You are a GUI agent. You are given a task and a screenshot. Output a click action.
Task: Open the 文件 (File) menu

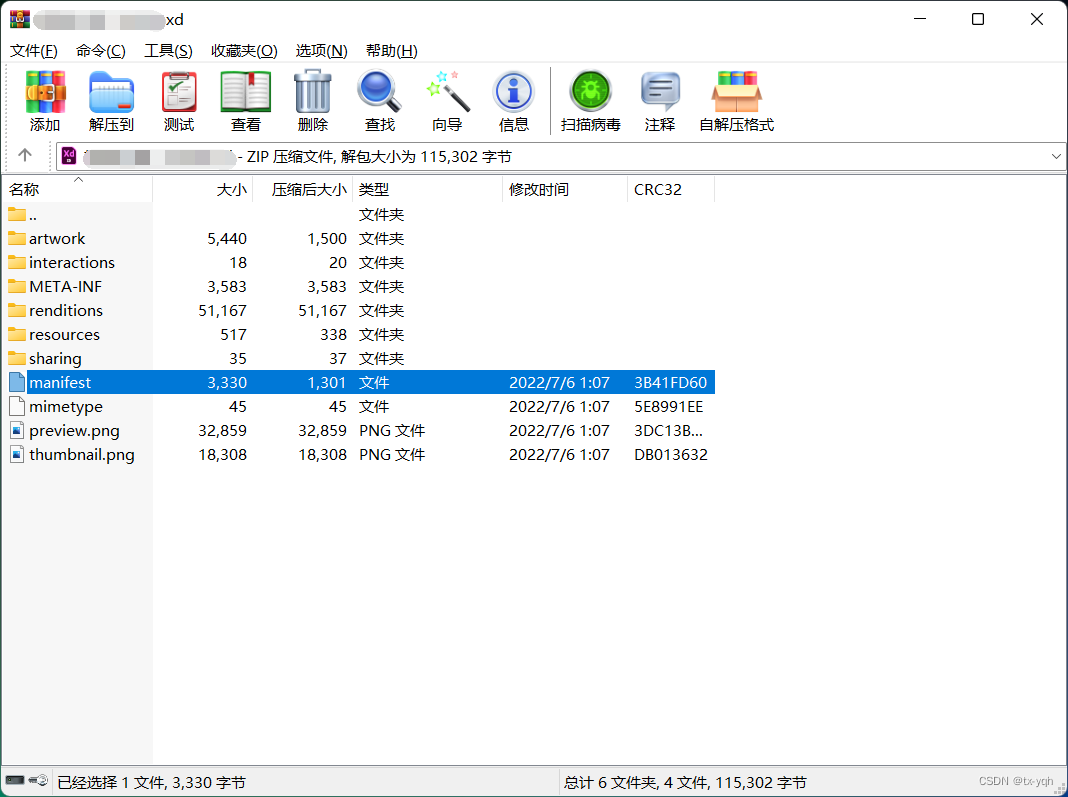[33, 50]
